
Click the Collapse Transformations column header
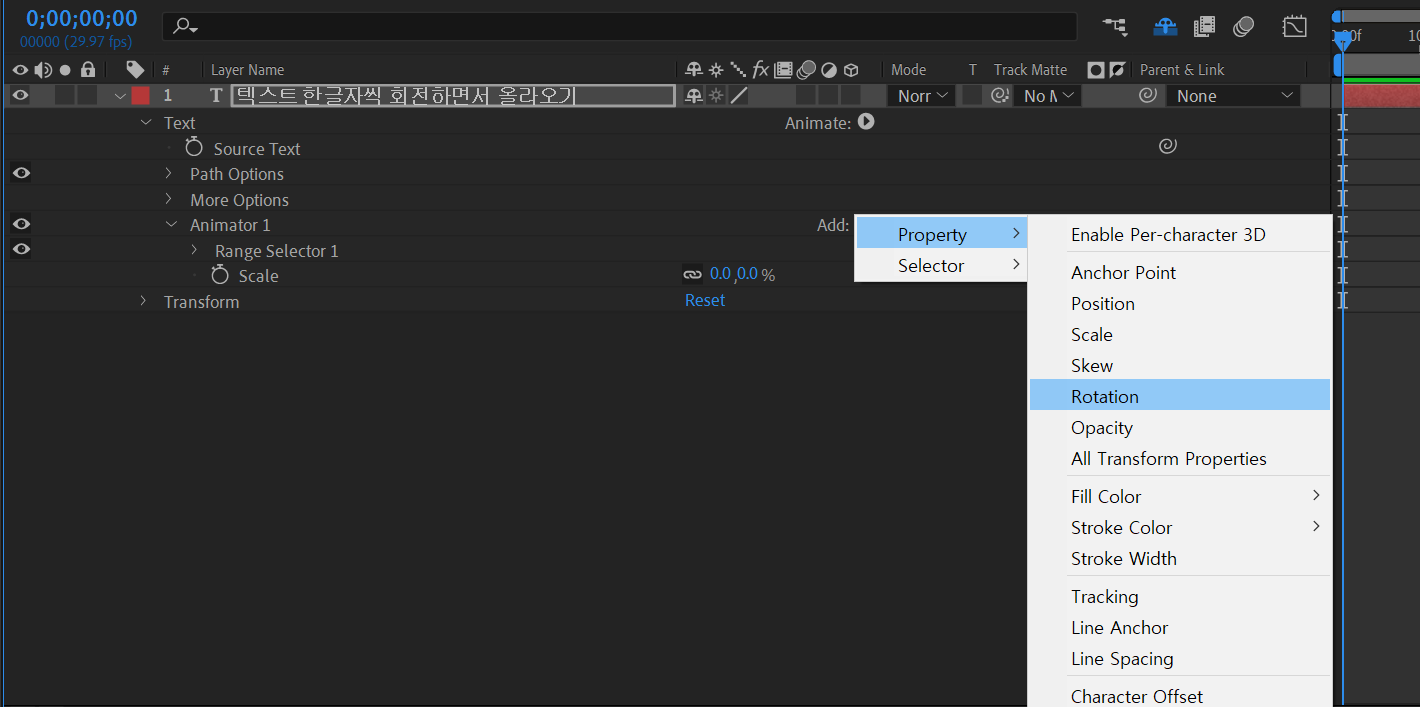tap(716, 70)
